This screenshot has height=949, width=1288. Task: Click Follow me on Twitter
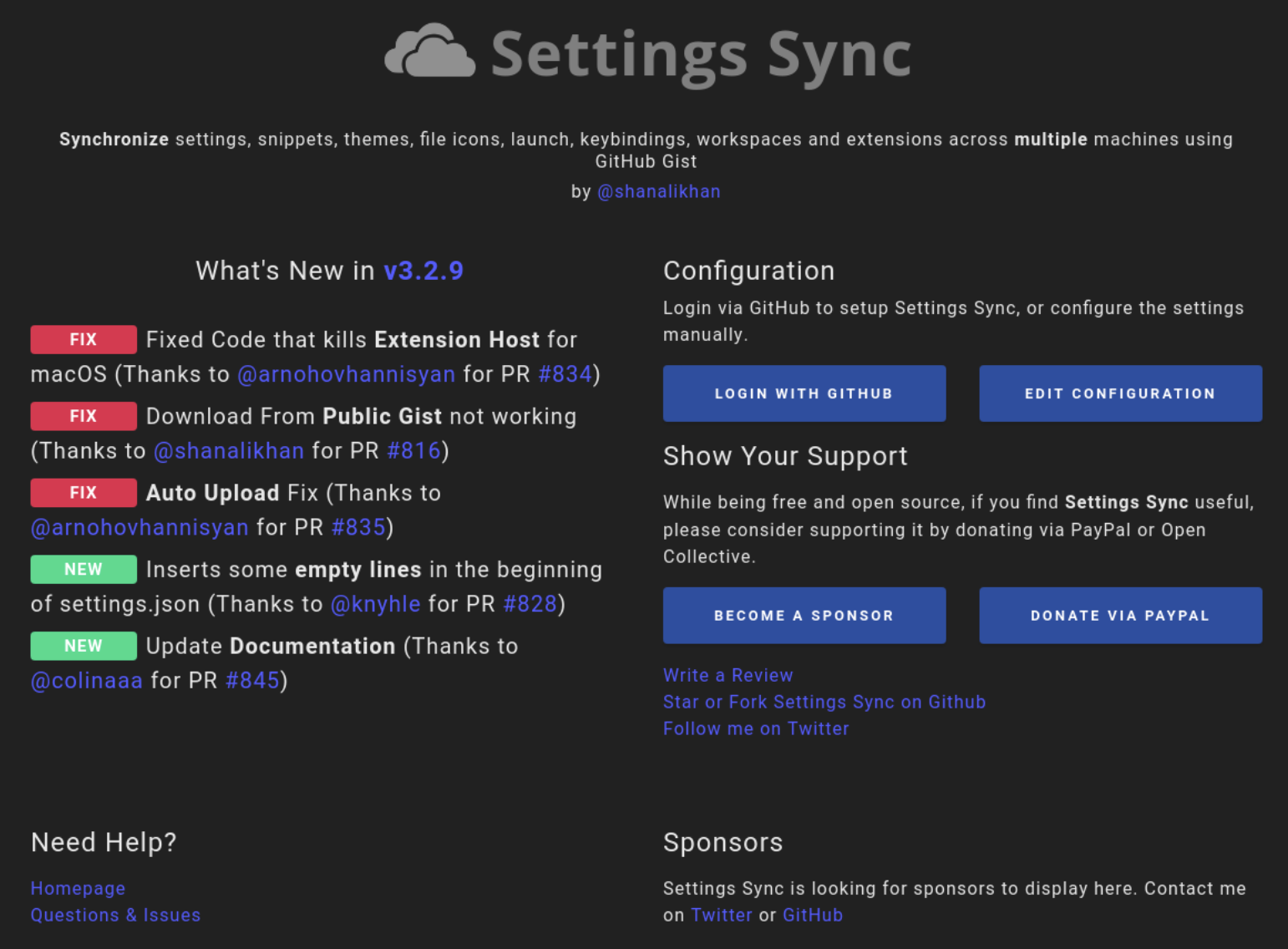click(x=755, y=728)
